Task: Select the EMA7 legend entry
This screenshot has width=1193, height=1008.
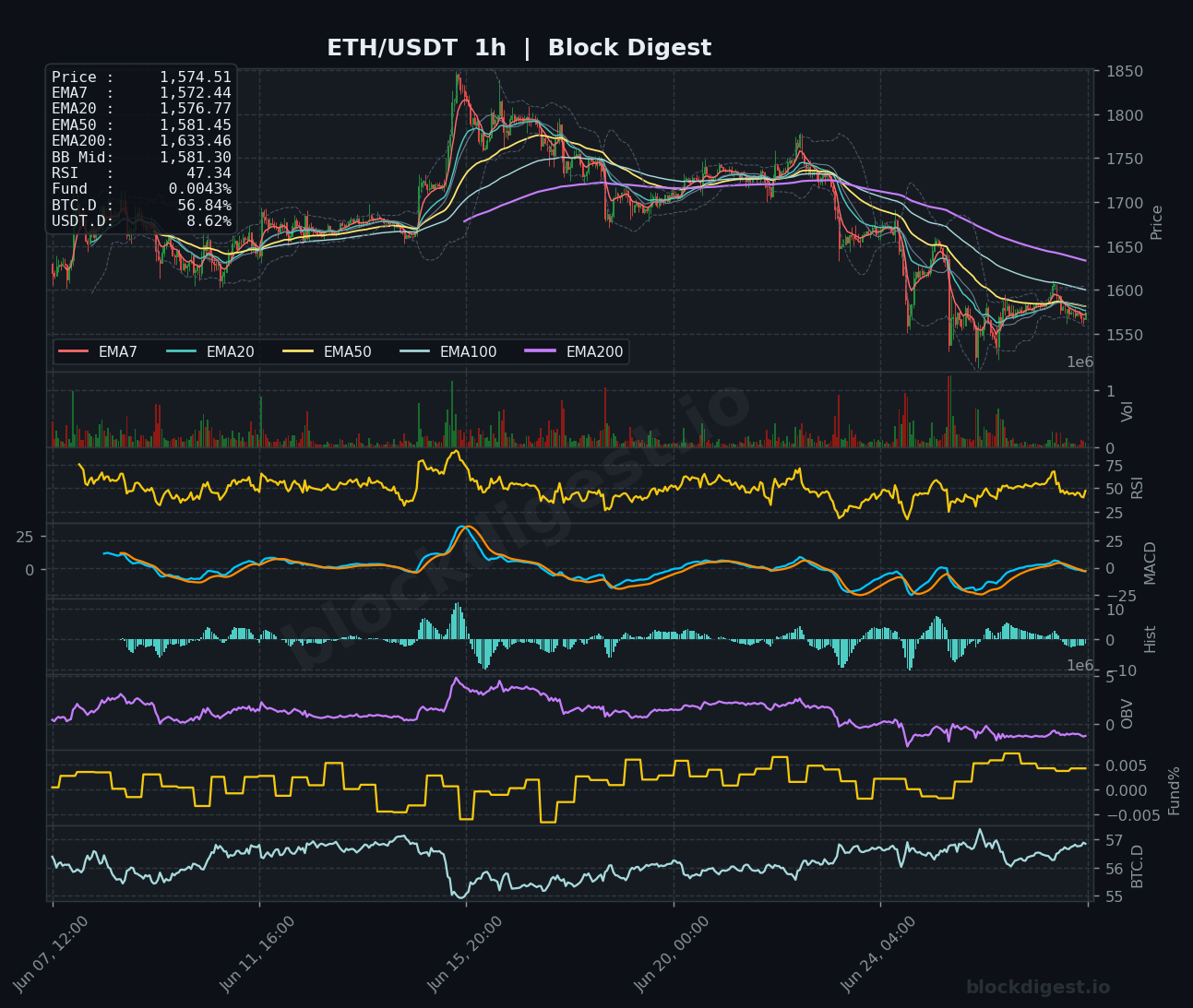Action: [x=98, y=351]
